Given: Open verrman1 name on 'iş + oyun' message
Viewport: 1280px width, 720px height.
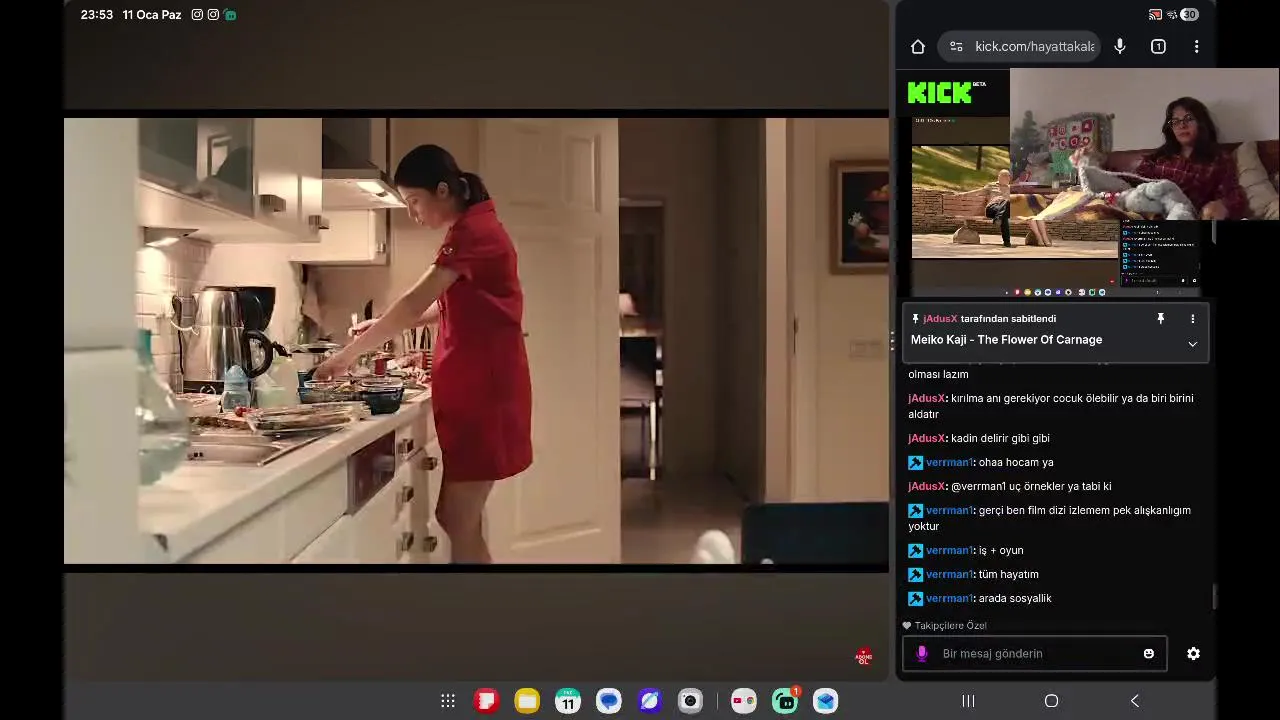Looking at the screenshot, I should point(949,550).
